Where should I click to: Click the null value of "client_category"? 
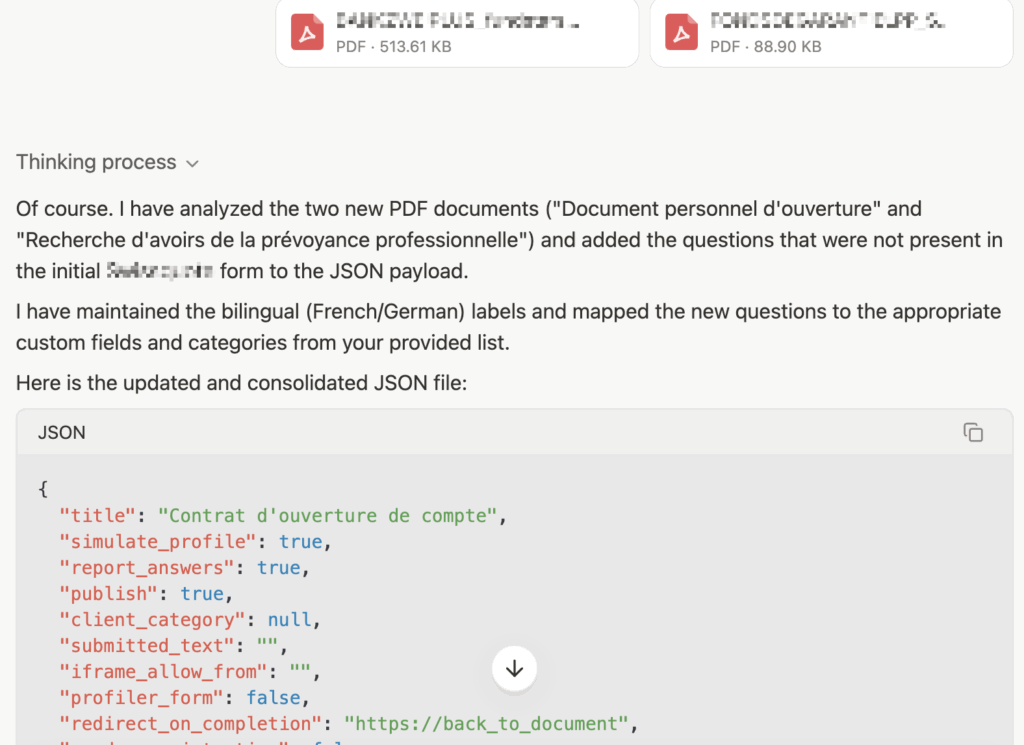289,620
